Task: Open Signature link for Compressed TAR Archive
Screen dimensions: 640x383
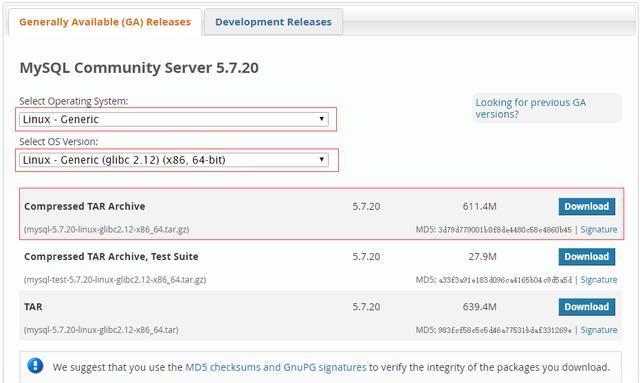Action: point(599,229)
